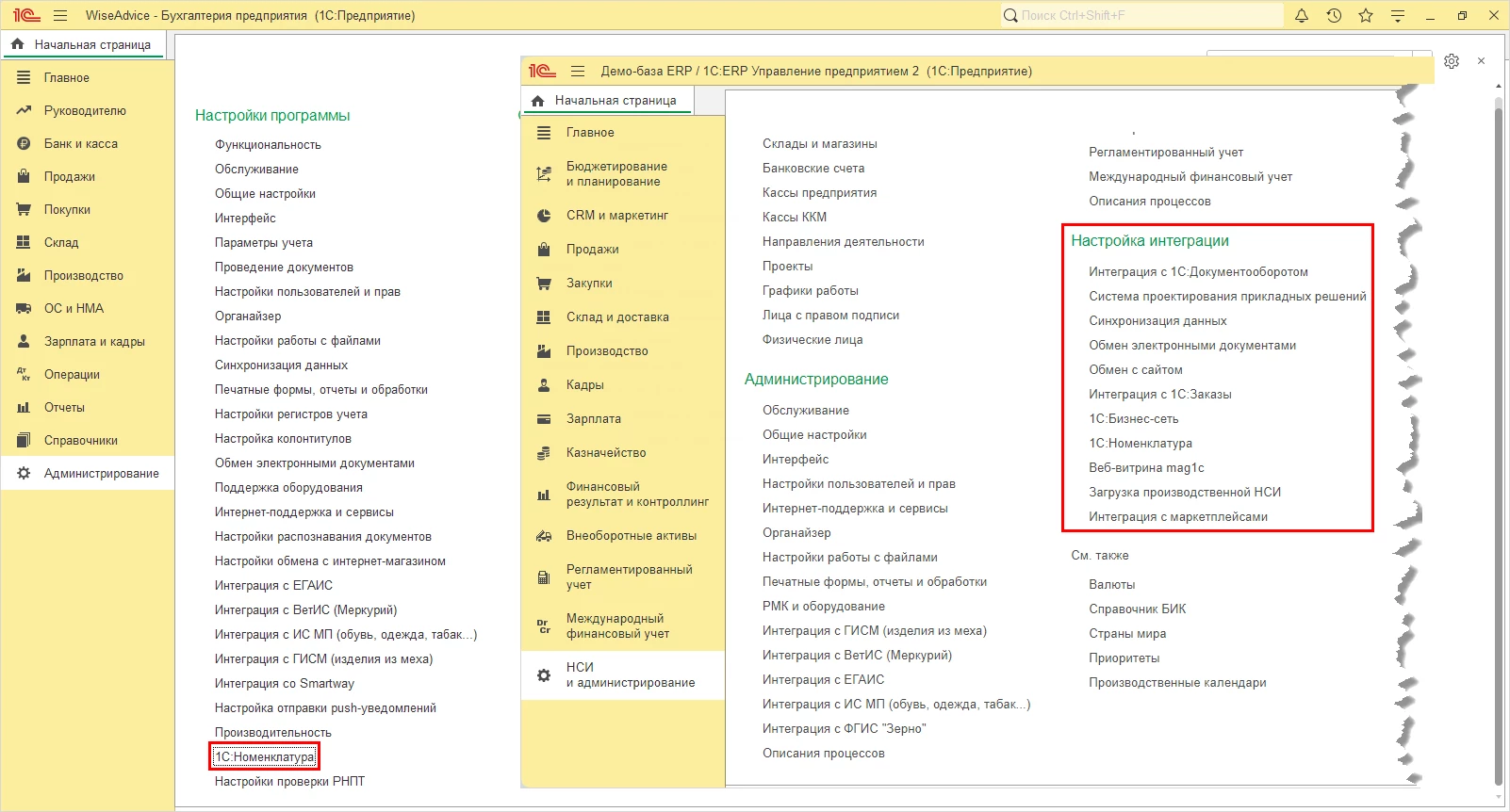The height and width of the screenshot is (812, 1510).
Task: Open 1С:Номенклатура link in WiseAdvice settings list
Action: (265, 757)
